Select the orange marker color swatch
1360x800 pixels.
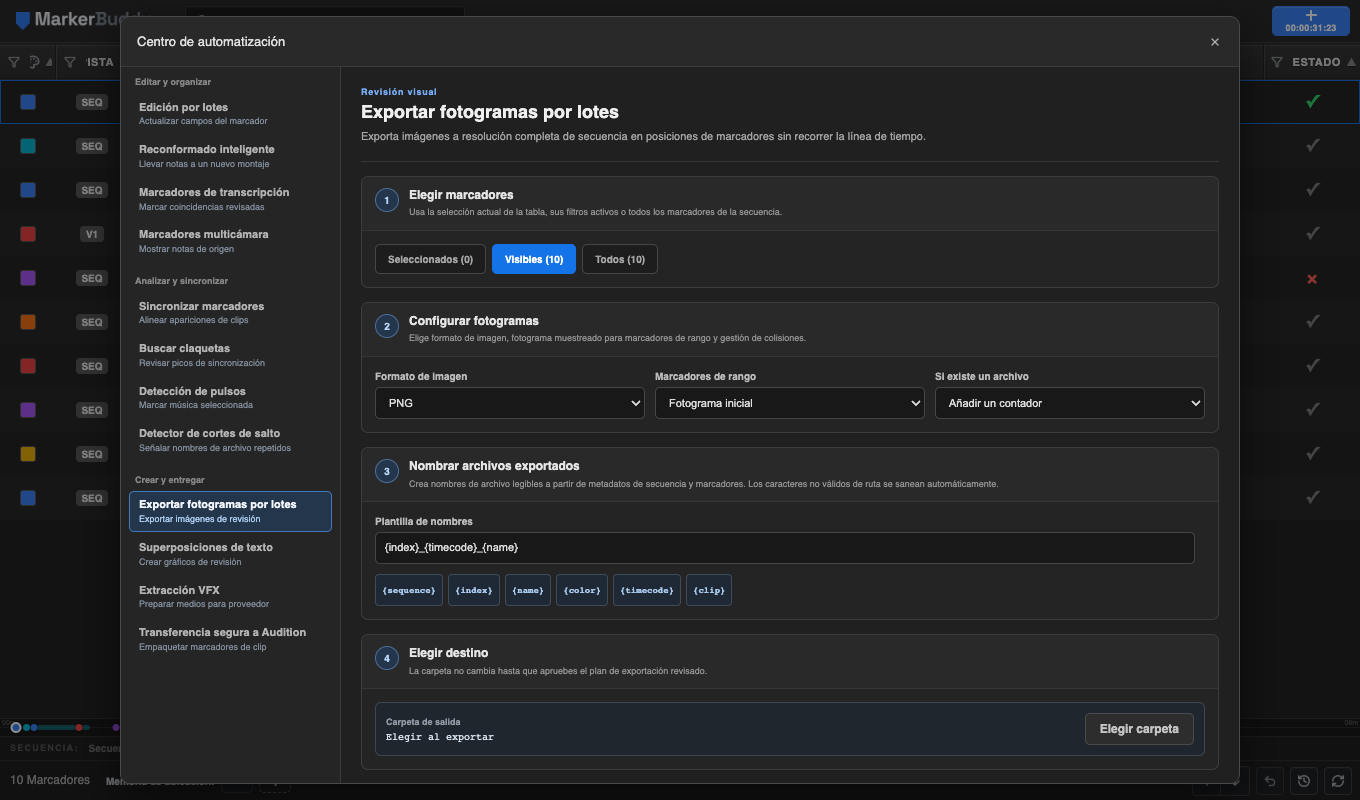(x=28, y=322)
